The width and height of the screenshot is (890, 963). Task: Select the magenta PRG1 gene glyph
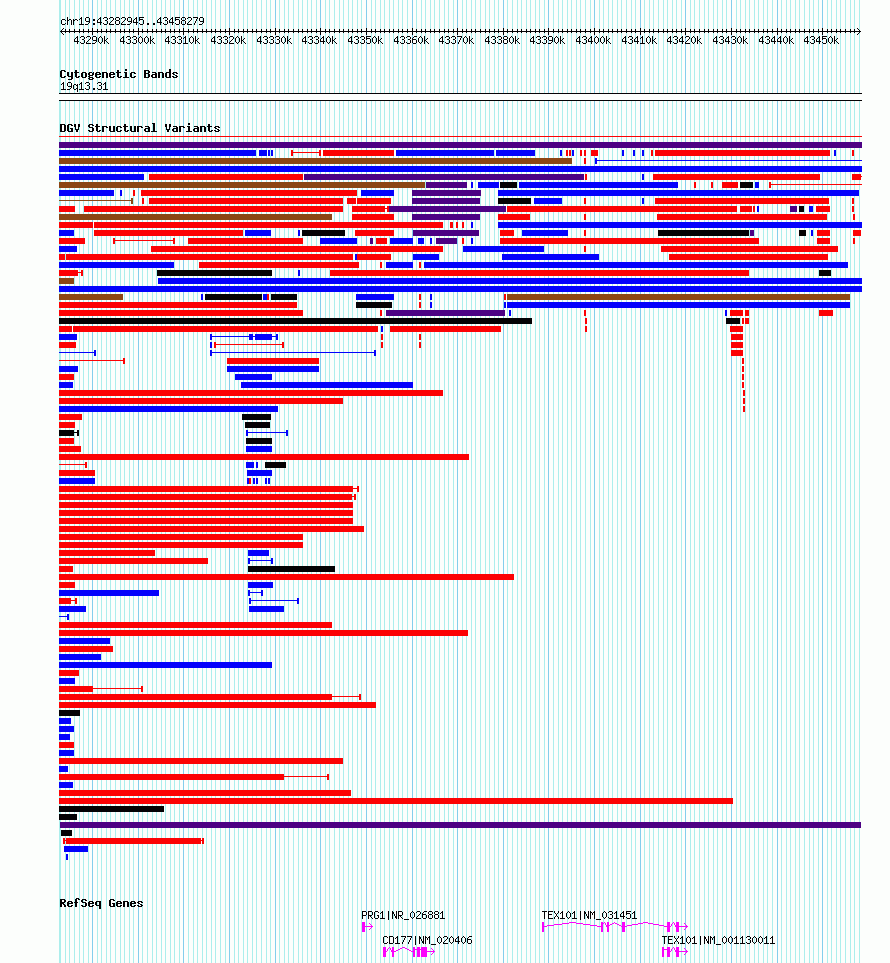click(x=367, y=927)
